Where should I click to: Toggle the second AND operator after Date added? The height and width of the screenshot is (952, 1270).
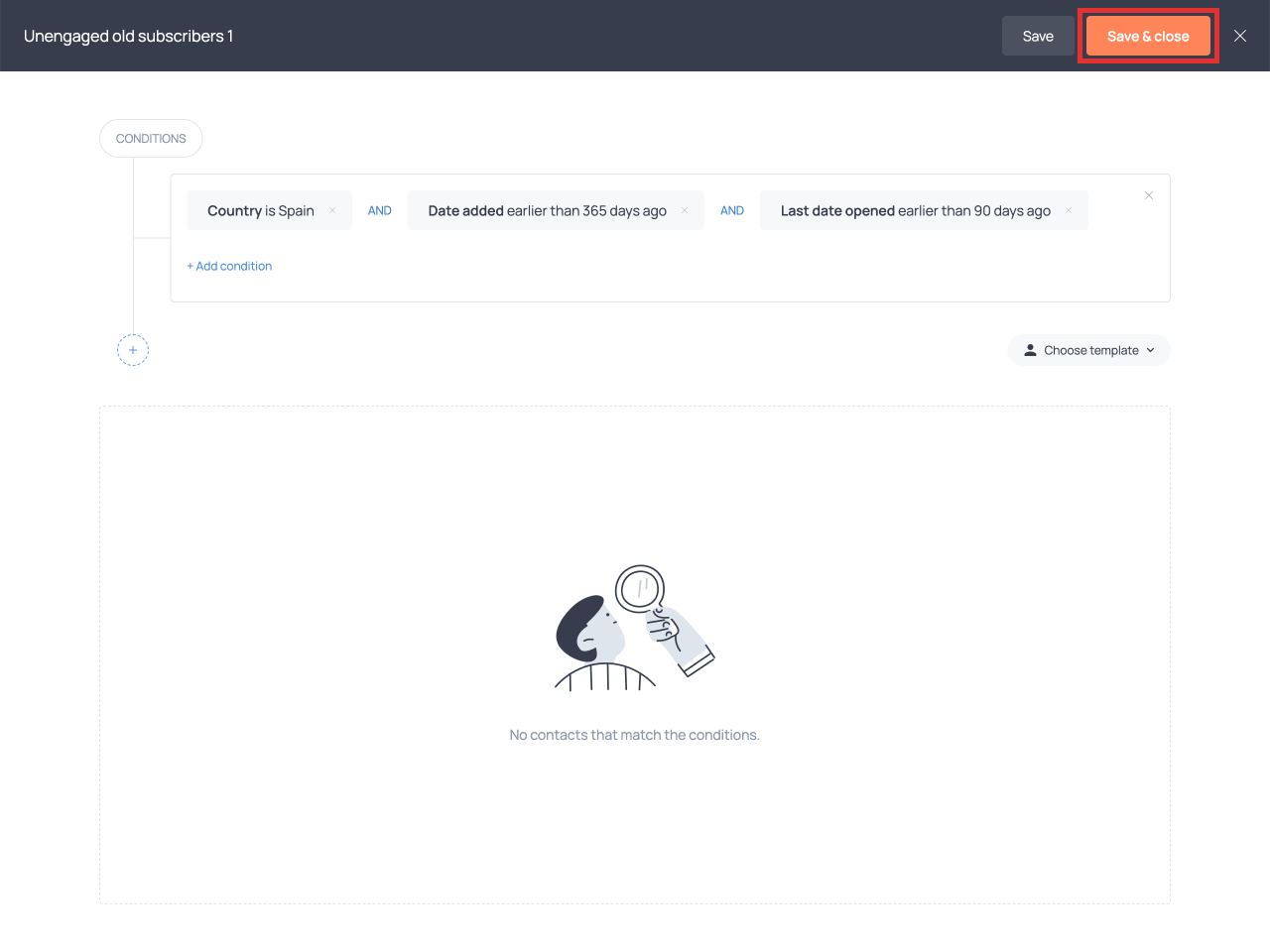pos(732,210)
